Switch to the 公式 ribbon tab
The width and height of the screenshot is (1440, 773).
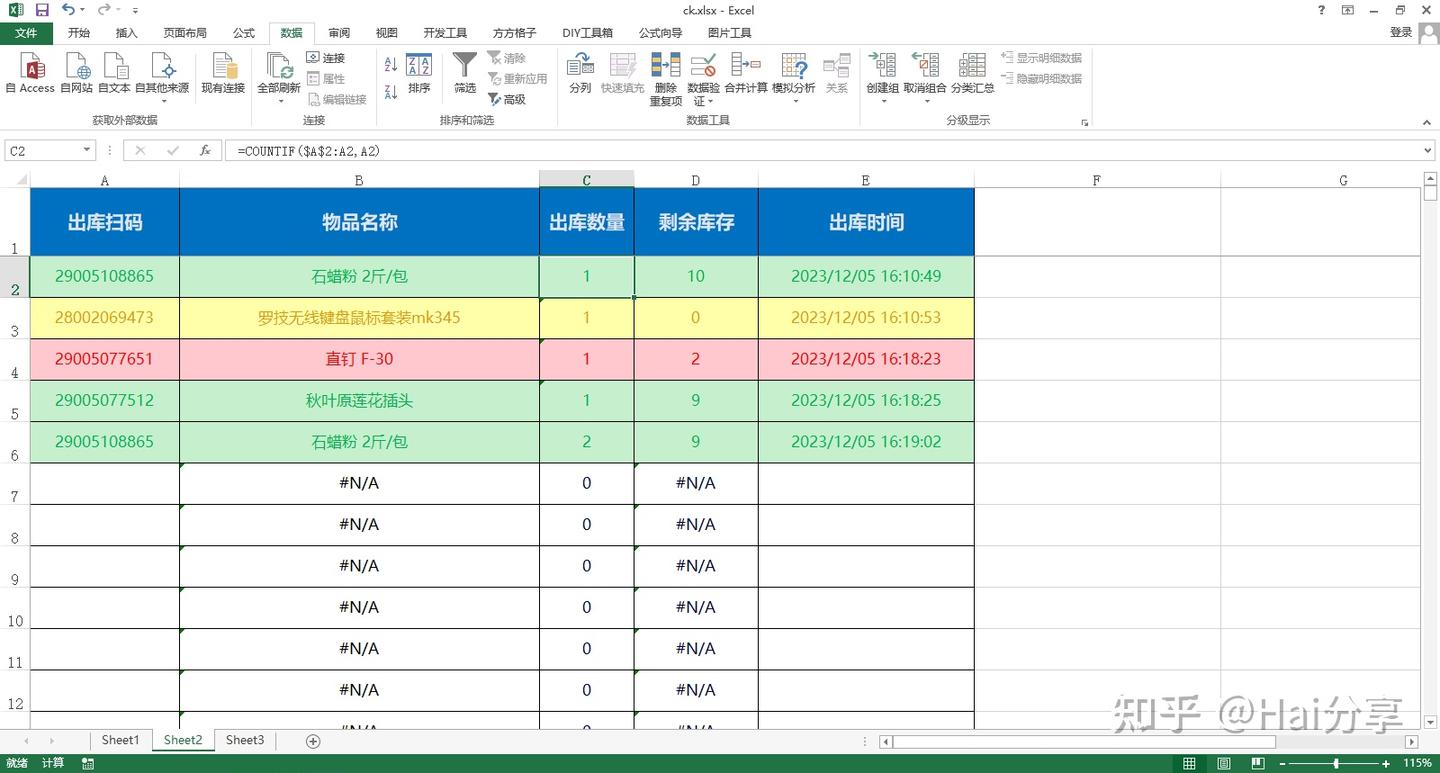point(242,32)
